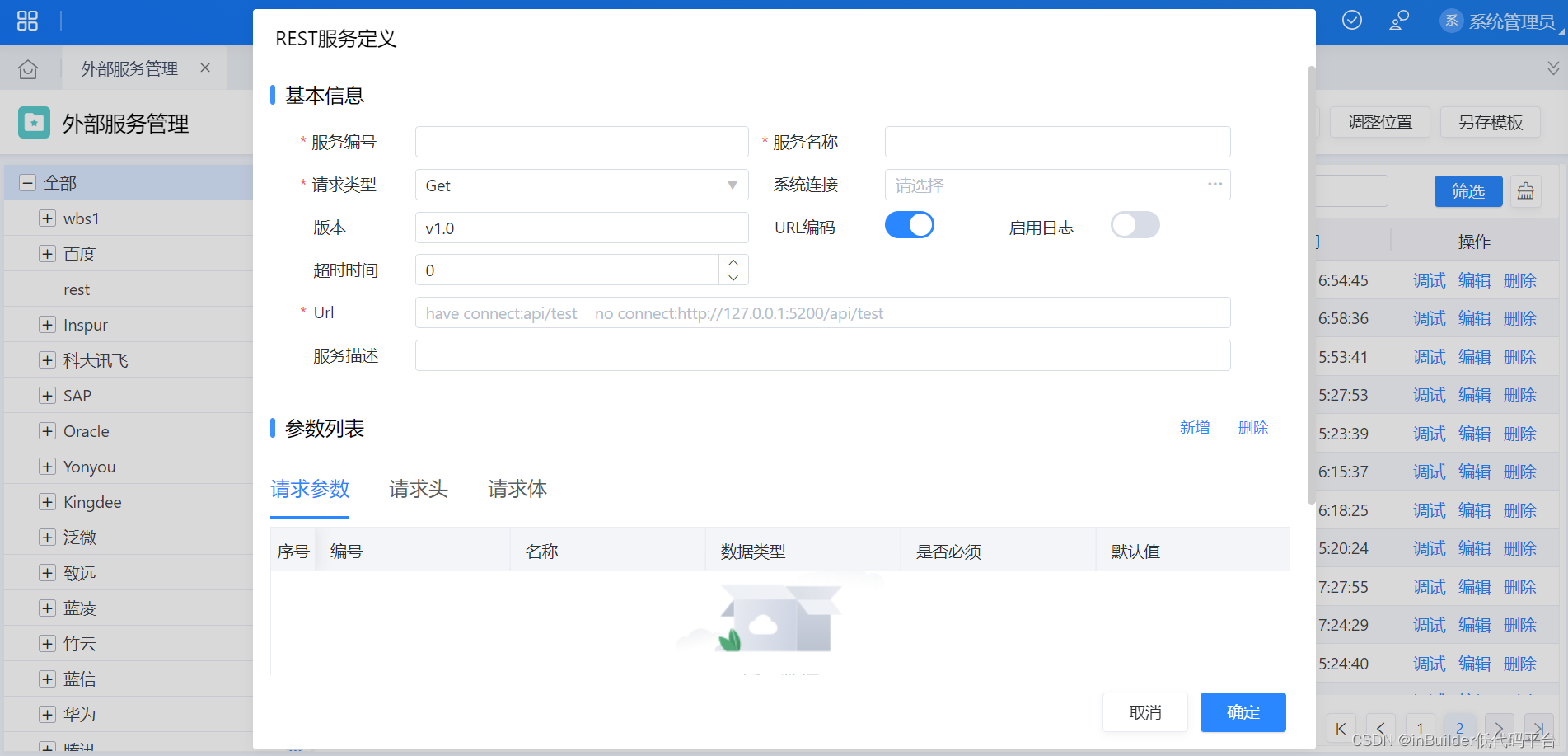
Task: Expand the 华为 tree node
Action: click(47, 715)
